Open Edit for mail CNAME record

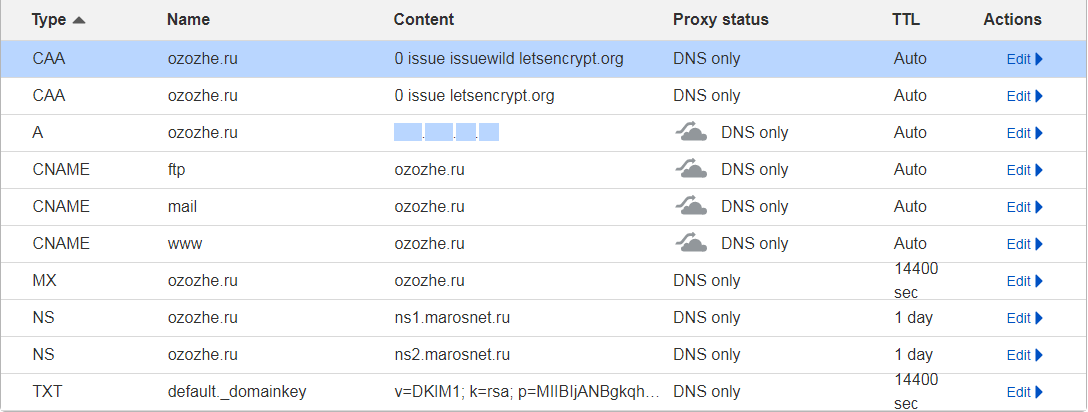(1024, 207)
